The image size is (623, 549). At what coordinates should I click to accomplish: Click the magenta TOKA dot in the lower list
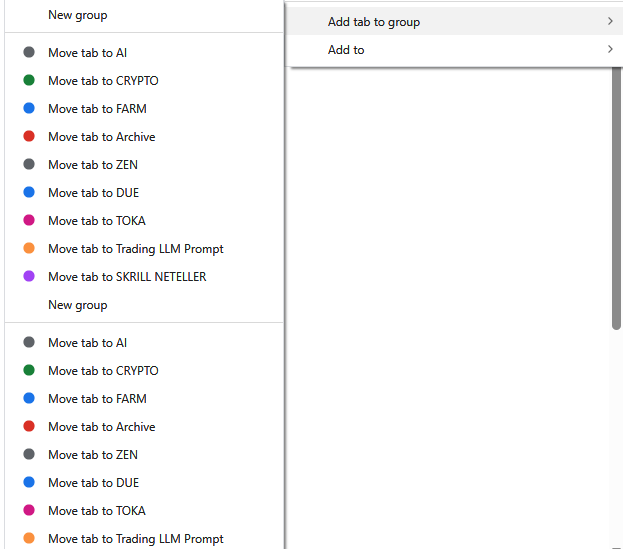point(29,511)
